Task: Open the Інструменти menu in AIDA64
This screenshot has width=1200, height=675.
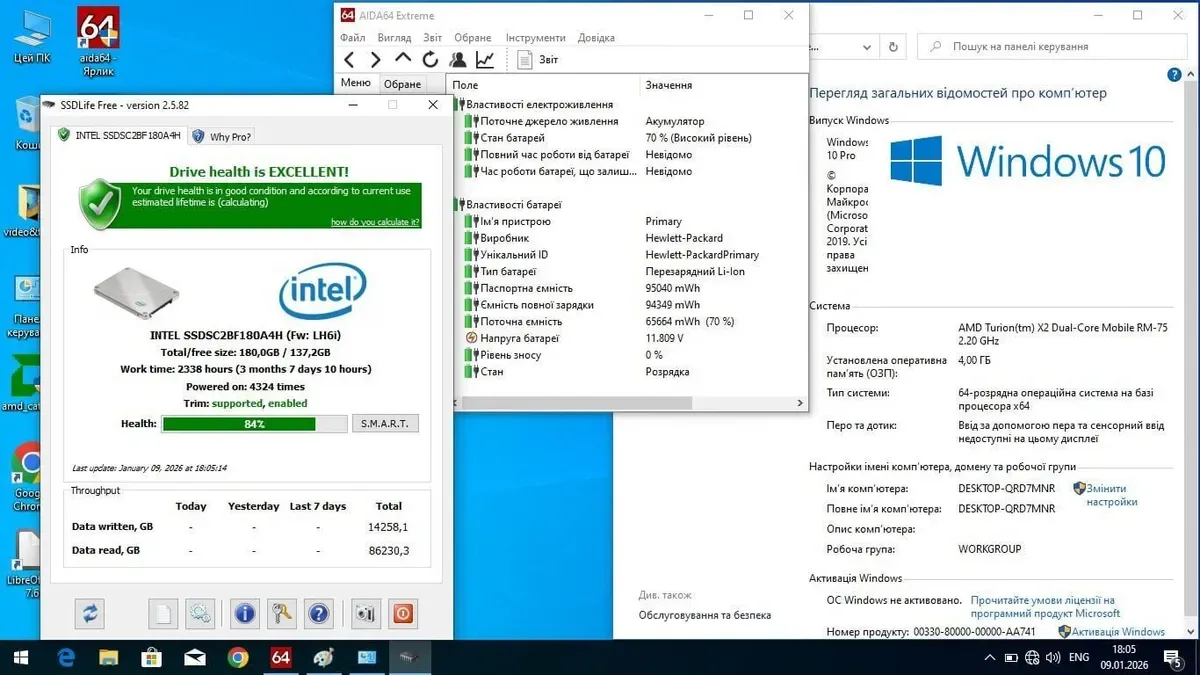Action: coord(535,38)
